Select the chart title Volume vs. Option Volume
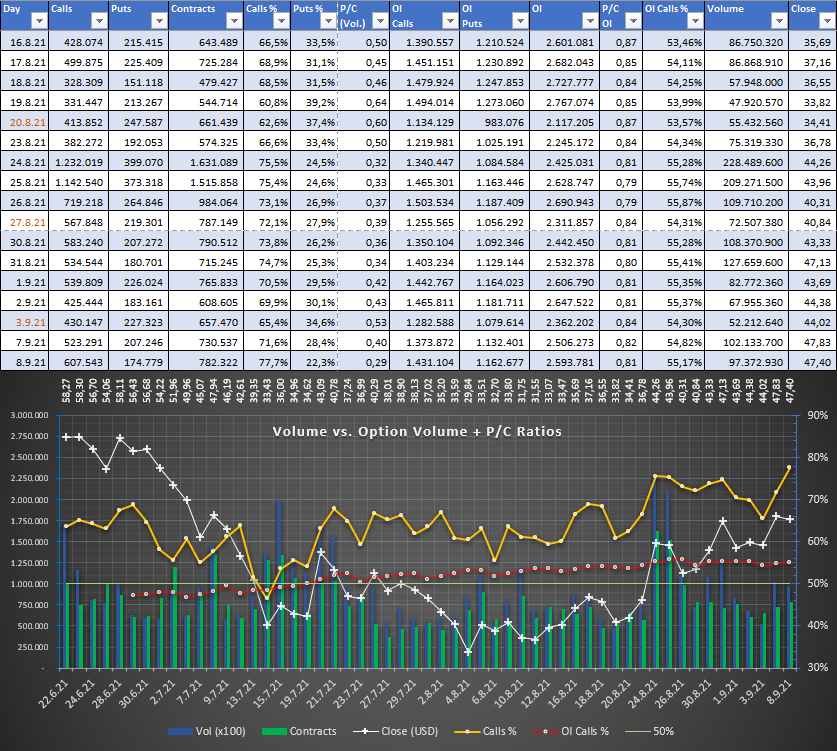837x751 pixels. pos(417,431)
